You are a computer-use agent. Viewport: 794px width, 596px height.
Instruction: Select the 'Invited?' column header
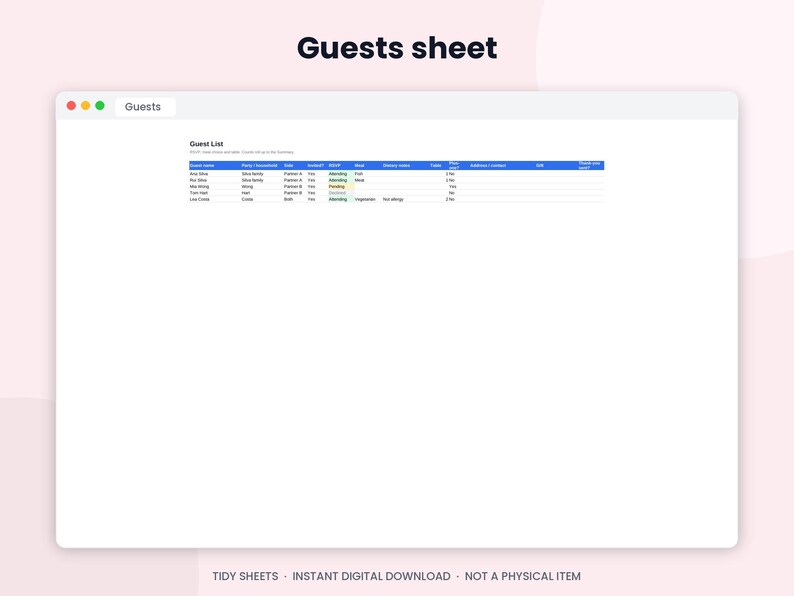[x=315, y=166]
